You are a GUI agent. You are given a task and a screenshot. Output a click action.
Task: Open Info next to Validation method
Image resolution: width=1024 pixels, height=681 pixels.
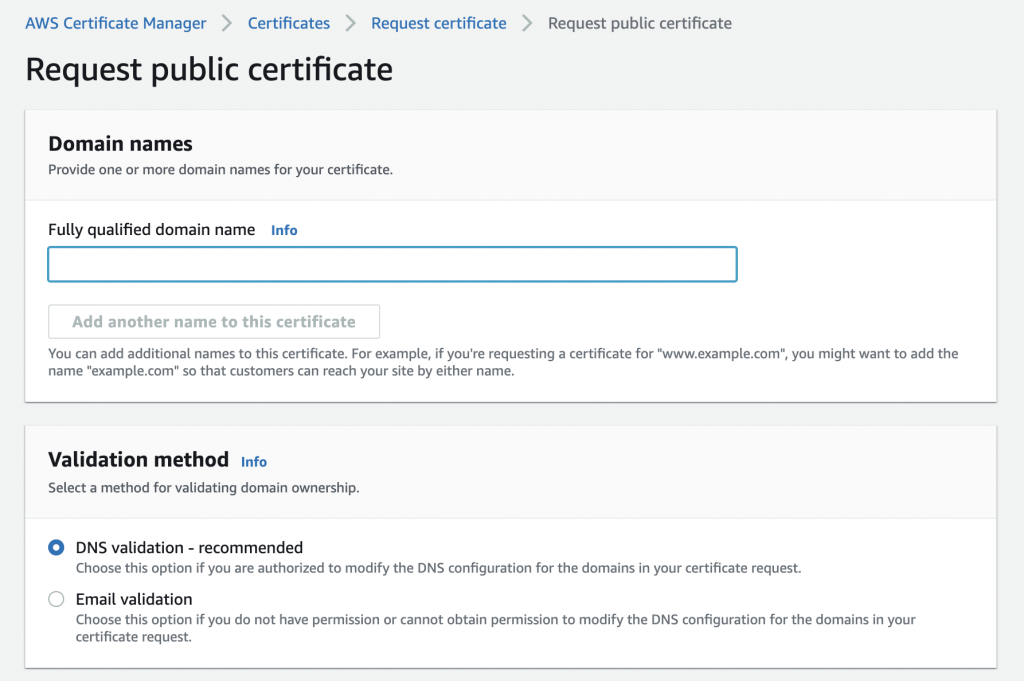click(x=254, y=462)
